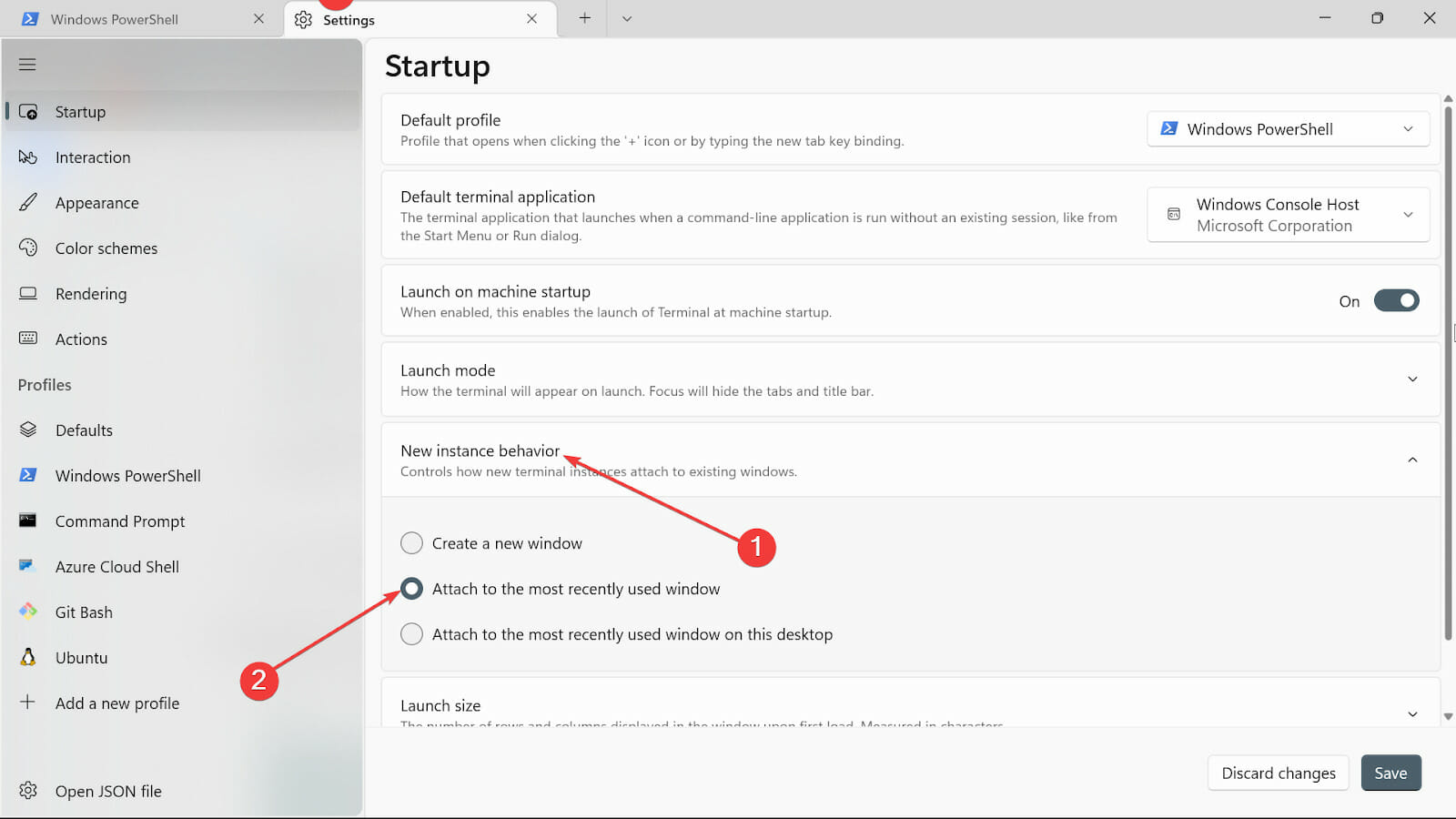Open the Command Prompt profile settings

click(x=182, y=521)
